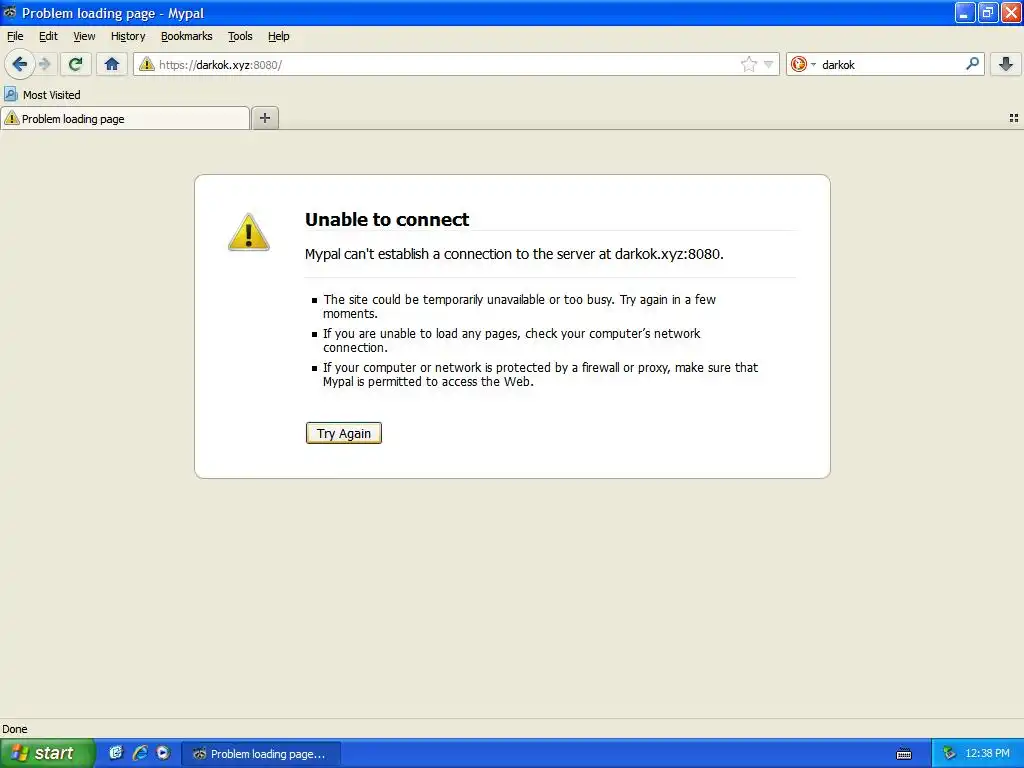Viewport: 1024px width, 768px height.
Task: Launch Internet Explorer from quick launch
Action: click(140, 753)
